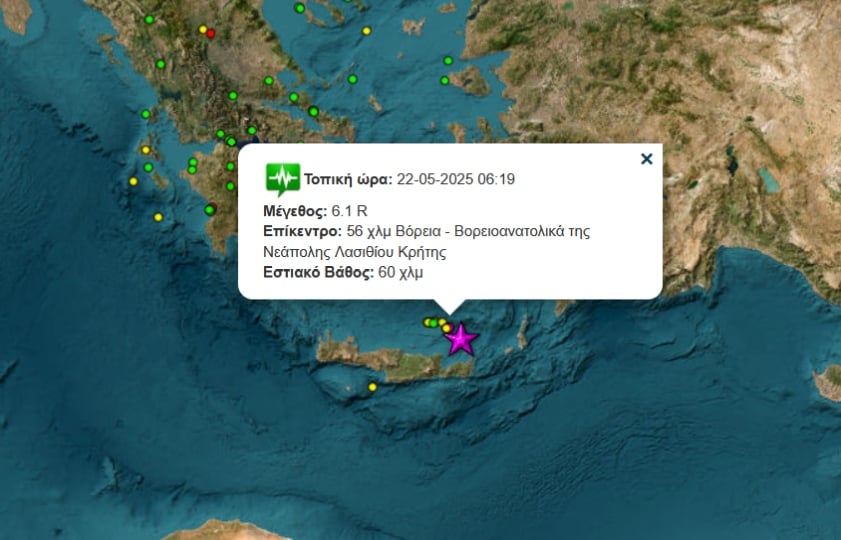The height and width of the screenshot is (540, 841).
Task: Click the Turkey mainland on the map
Action: [670, 107]
